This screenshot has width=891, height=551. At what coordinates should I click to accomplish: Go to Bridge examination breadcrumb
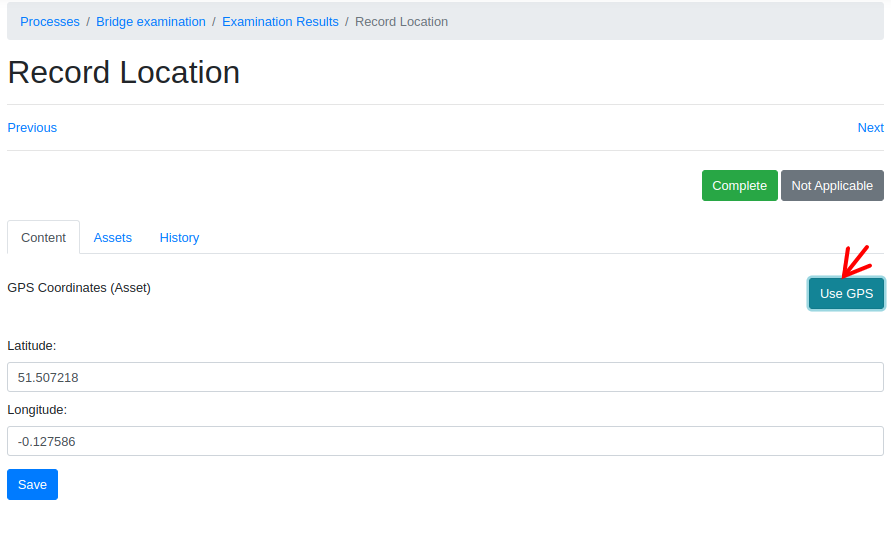(151, 21)
